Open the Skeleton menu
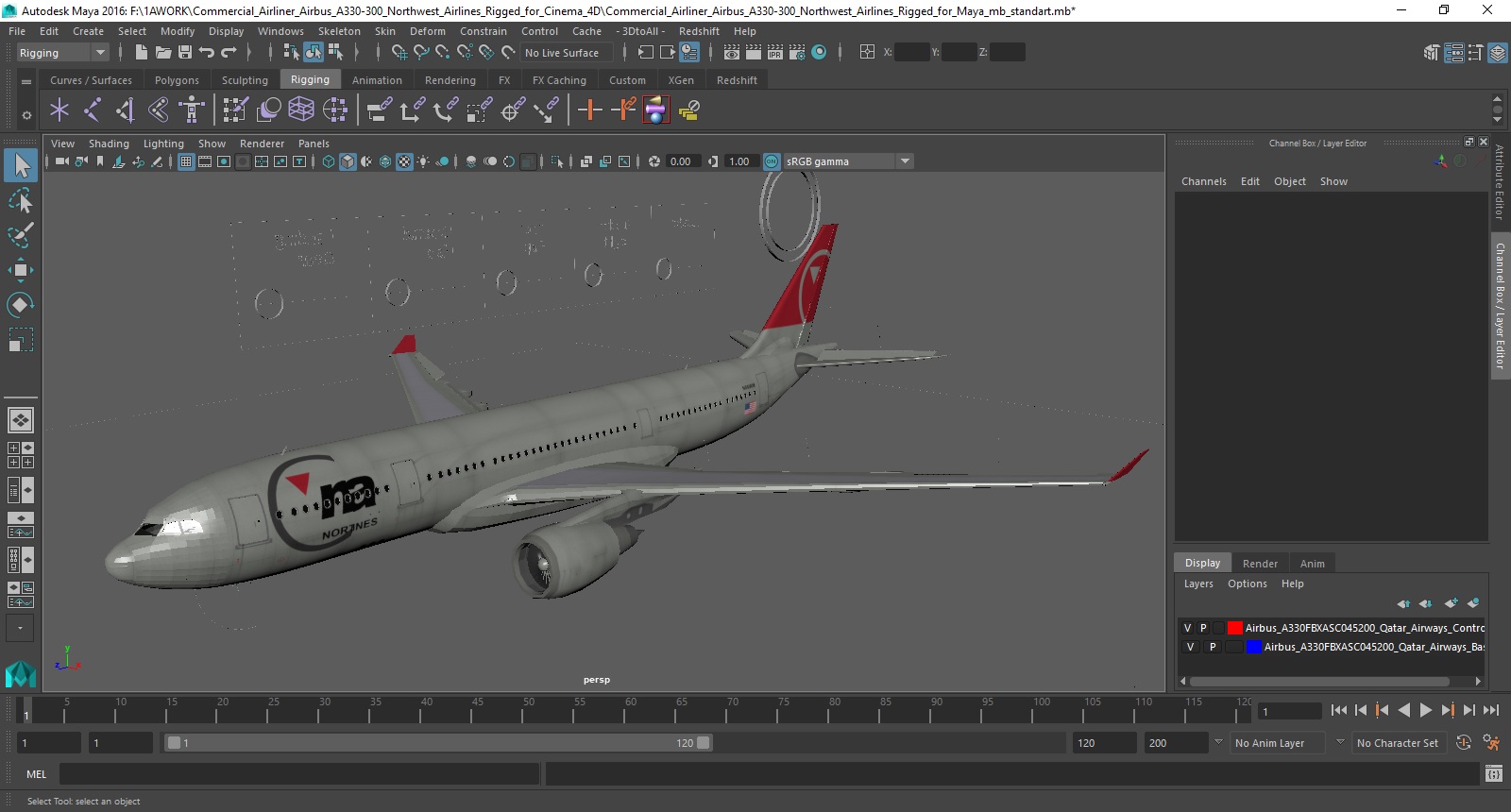Image resolution: width=1511 pixels, height=812 pixels. click(339, 31)
